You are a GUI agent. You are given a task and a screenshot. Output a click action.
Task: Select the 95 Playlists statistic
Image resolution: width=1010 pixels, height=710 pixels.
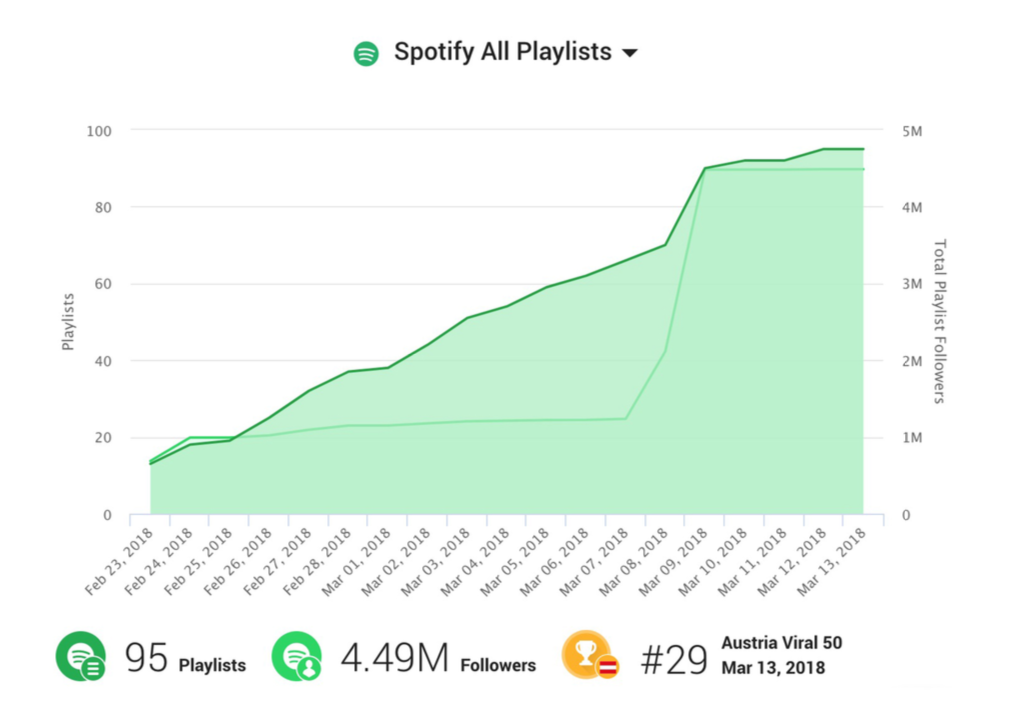(x=185, y=660)
